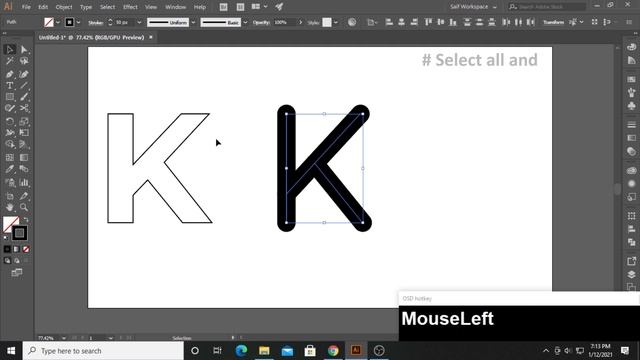This screenshot has height=360, width=640.
Task: Select the Shape Builder tool
Action: (10, 144)
